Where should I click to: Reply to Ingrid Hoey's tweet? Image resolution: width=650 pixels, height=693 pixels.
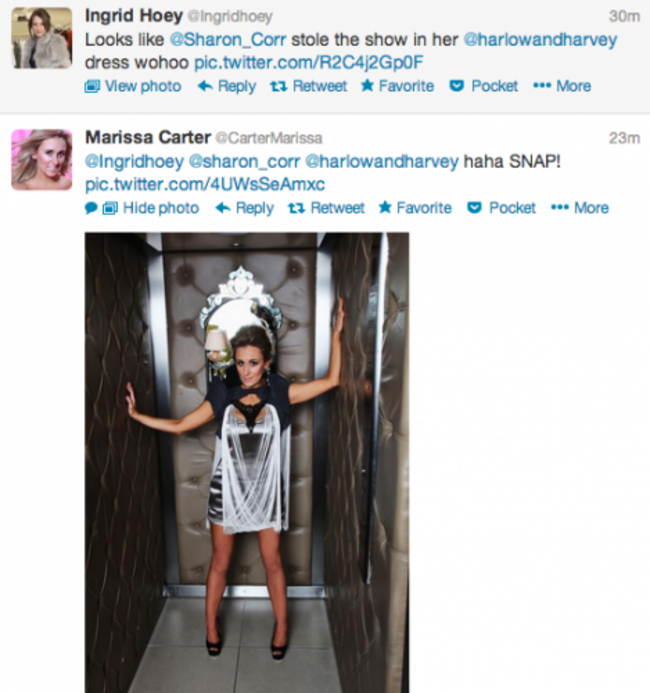point(227,86)
